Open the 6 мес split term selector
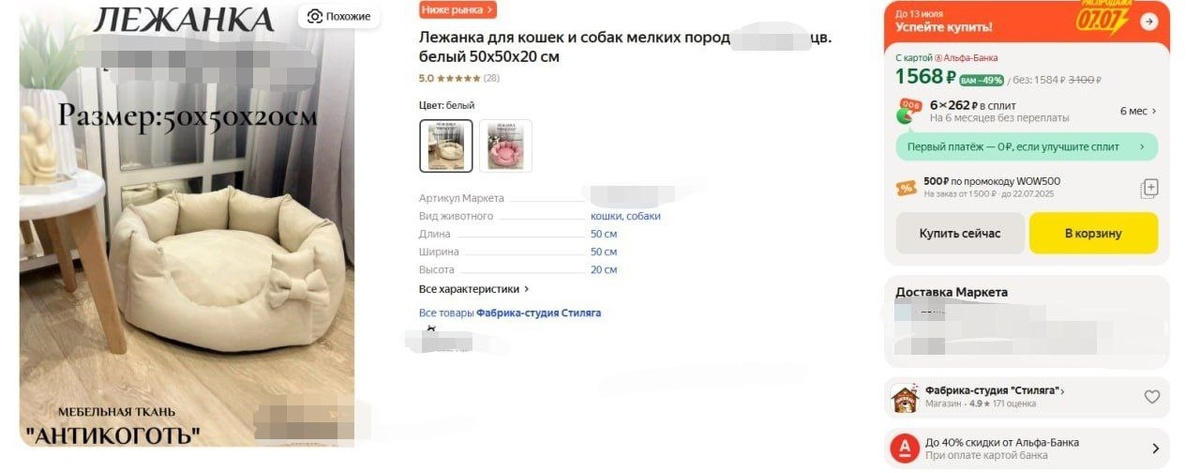 point(1138,111)
